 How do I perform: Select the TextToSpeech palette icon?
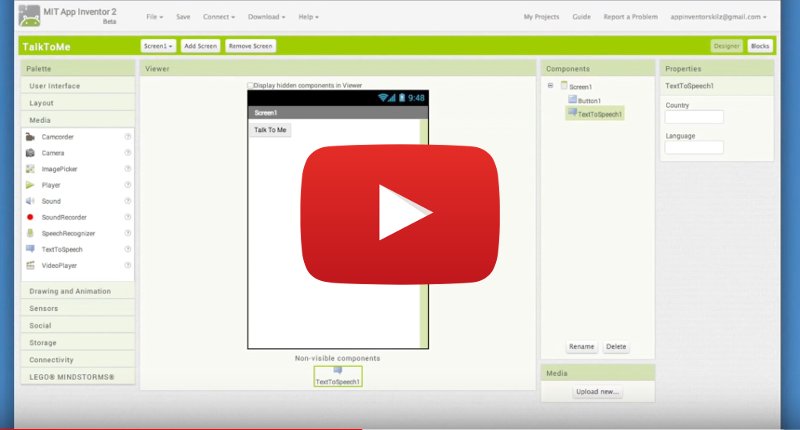[x=30, y=249]
